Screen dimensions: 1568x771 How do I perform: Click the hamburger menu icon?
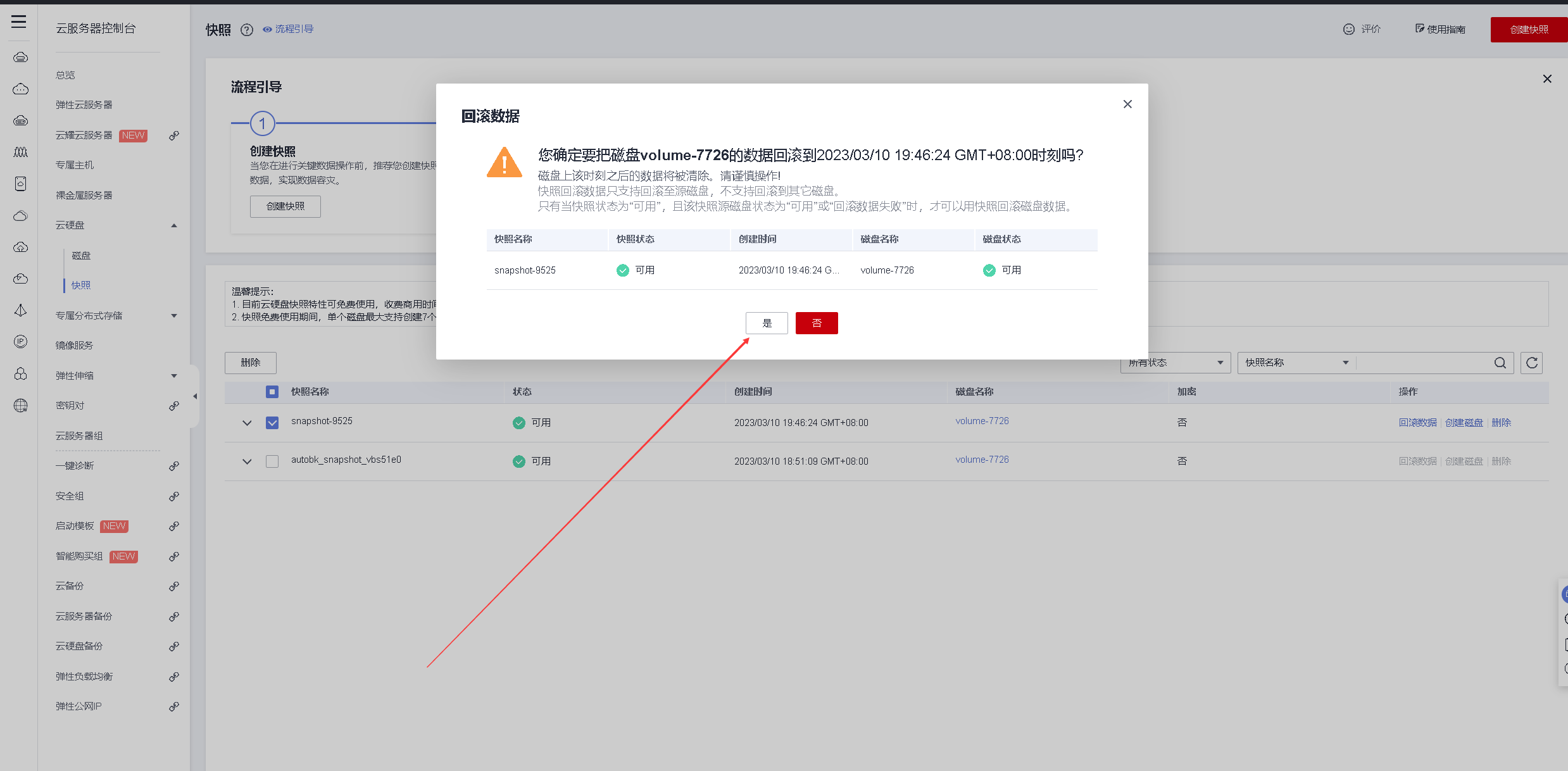coord(19,22)
